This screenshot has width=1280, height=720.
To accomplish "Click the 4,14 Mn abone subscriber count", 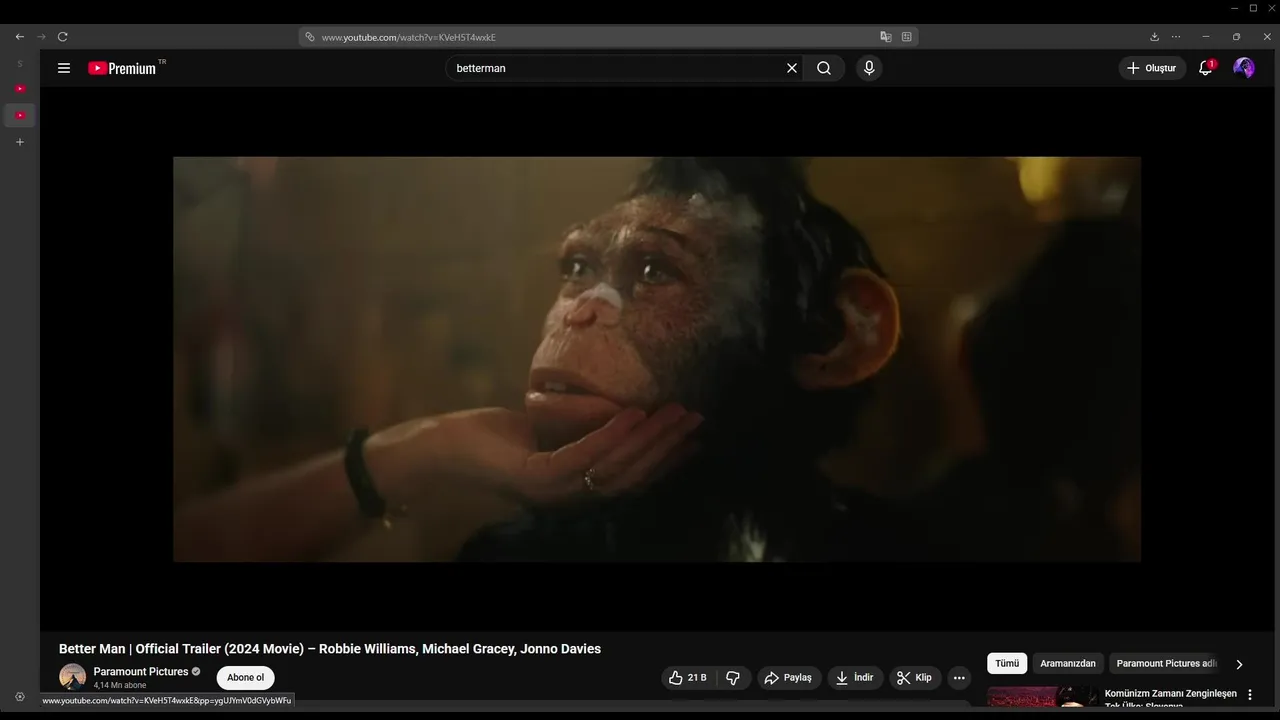I will 120,686.
